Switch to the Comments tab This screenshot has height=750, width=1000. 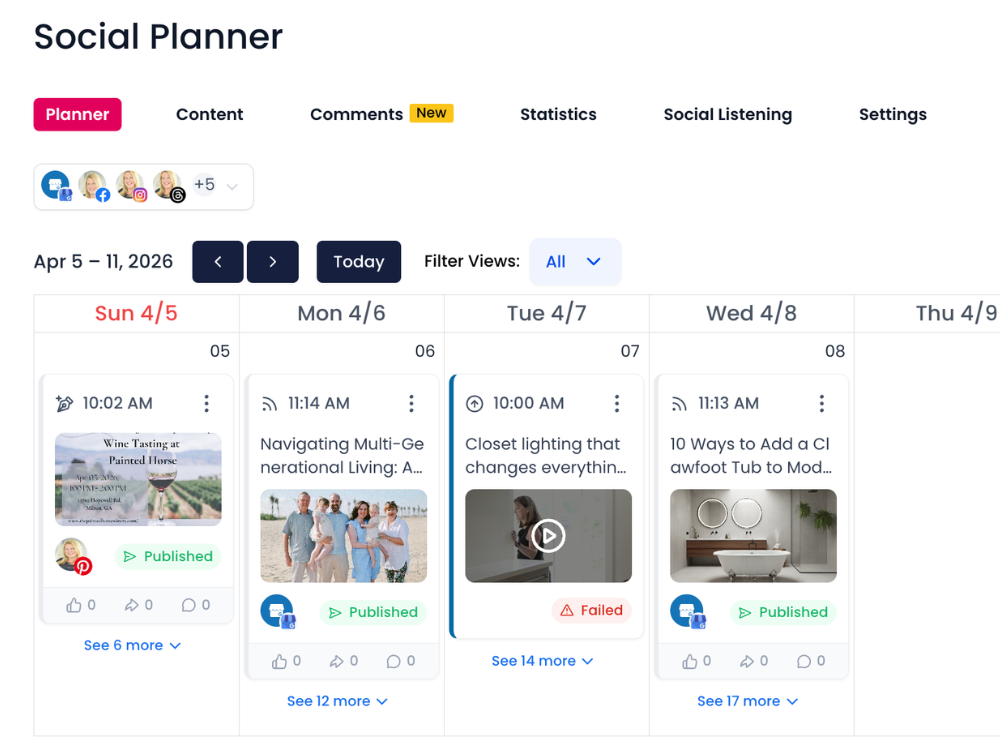coord(355,114)
